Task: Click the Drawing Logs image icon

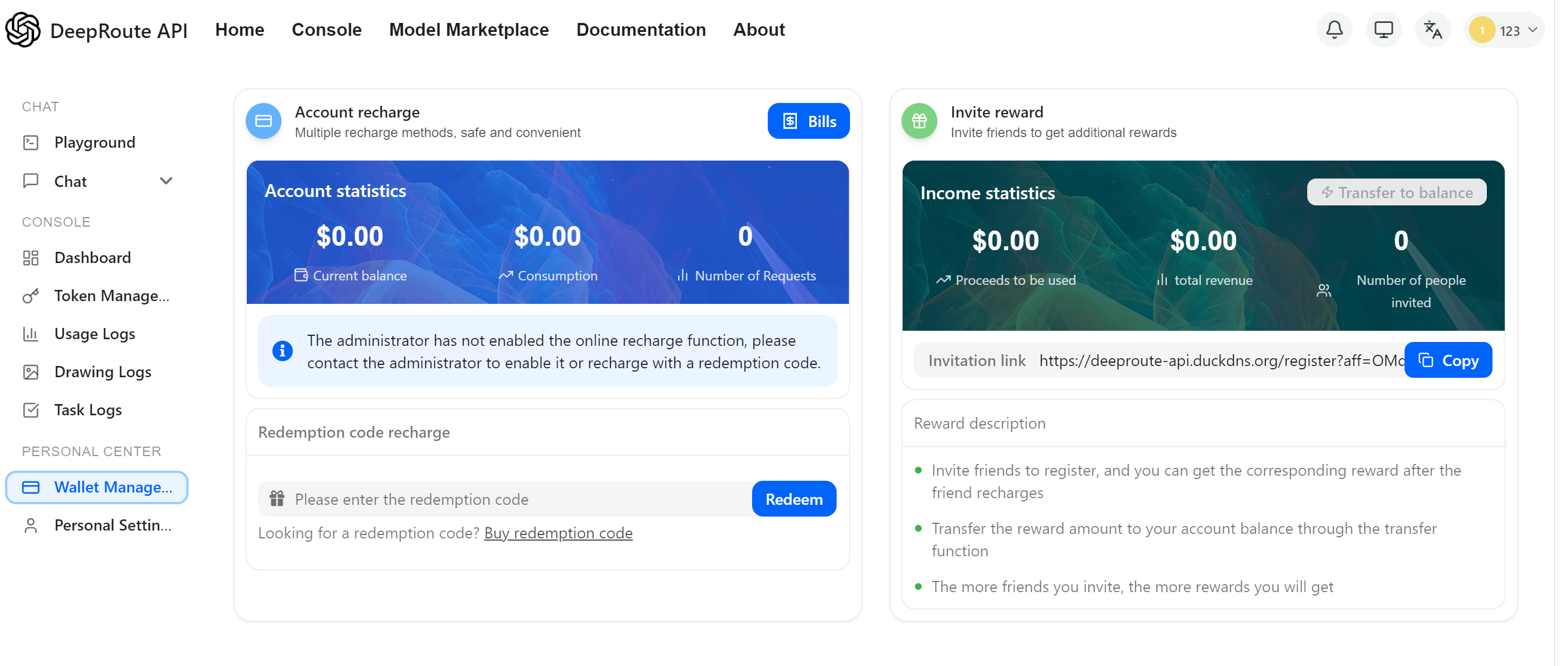Action: click(30, 372)
